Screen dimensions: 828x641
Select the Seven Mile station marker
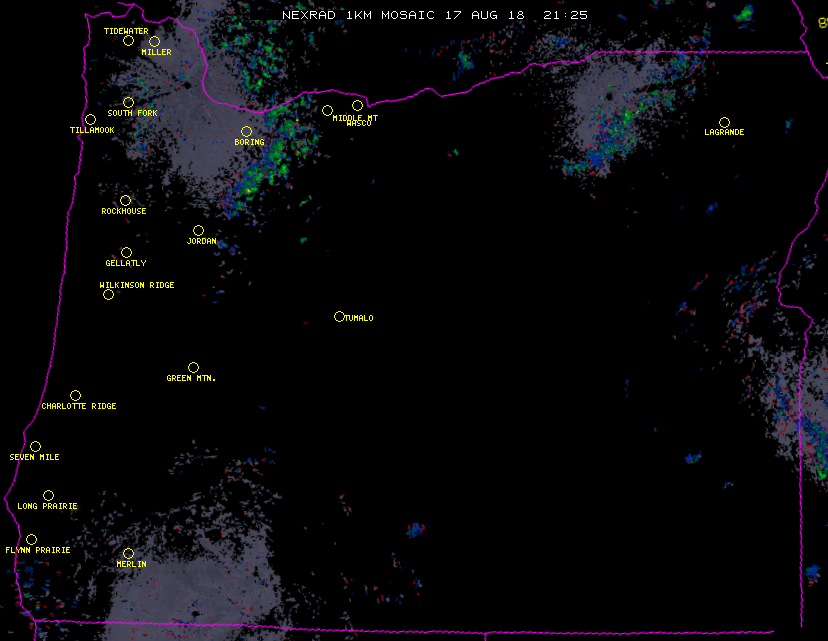click(x=35, y=447)
